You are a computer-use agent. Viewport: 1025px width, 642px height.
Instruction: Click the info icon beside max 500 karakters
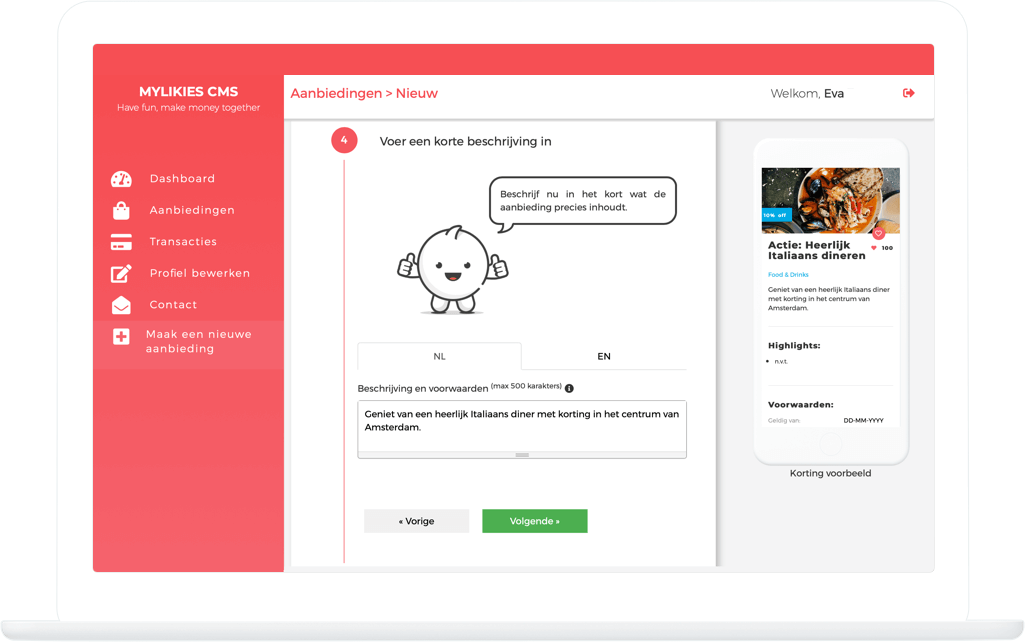[569, 388]
